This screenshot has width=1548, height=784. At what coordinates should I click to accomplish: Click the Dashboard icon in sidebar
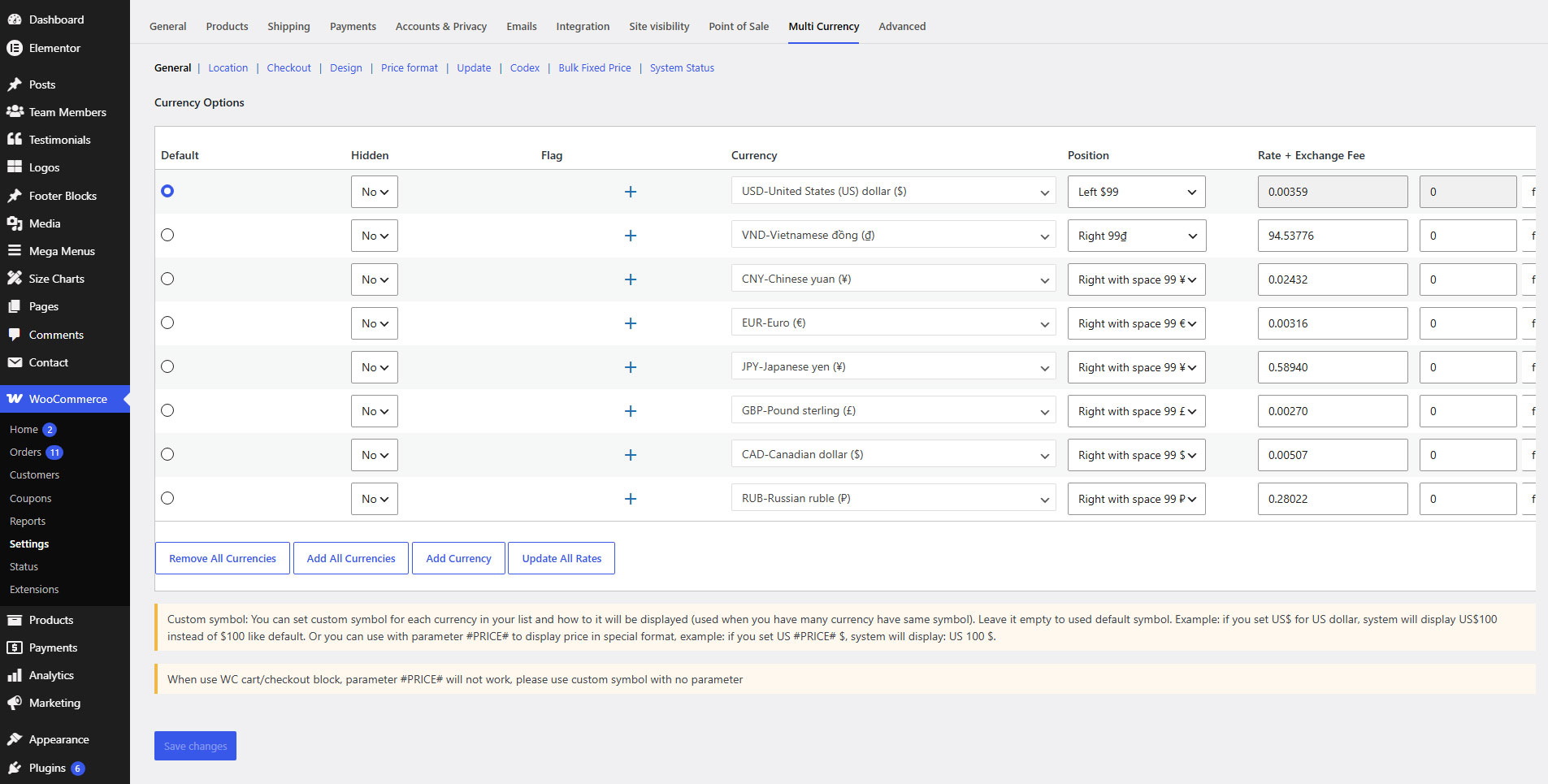tap(15, 19)
